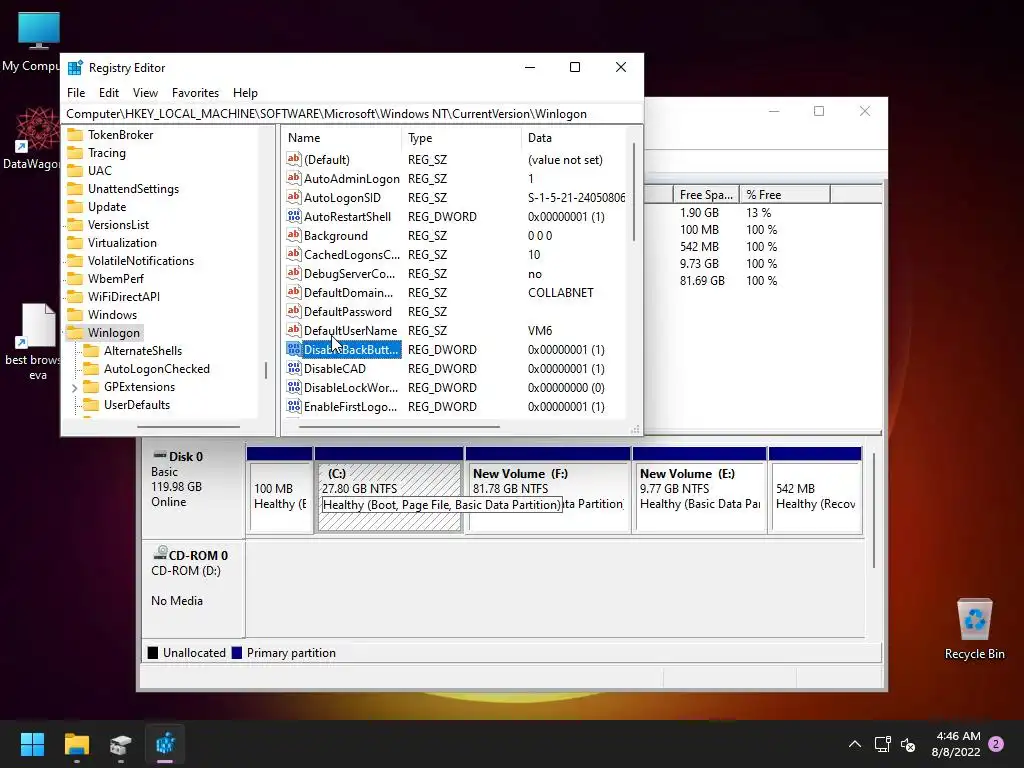Click the network tray icon

(x=882, y=744)
